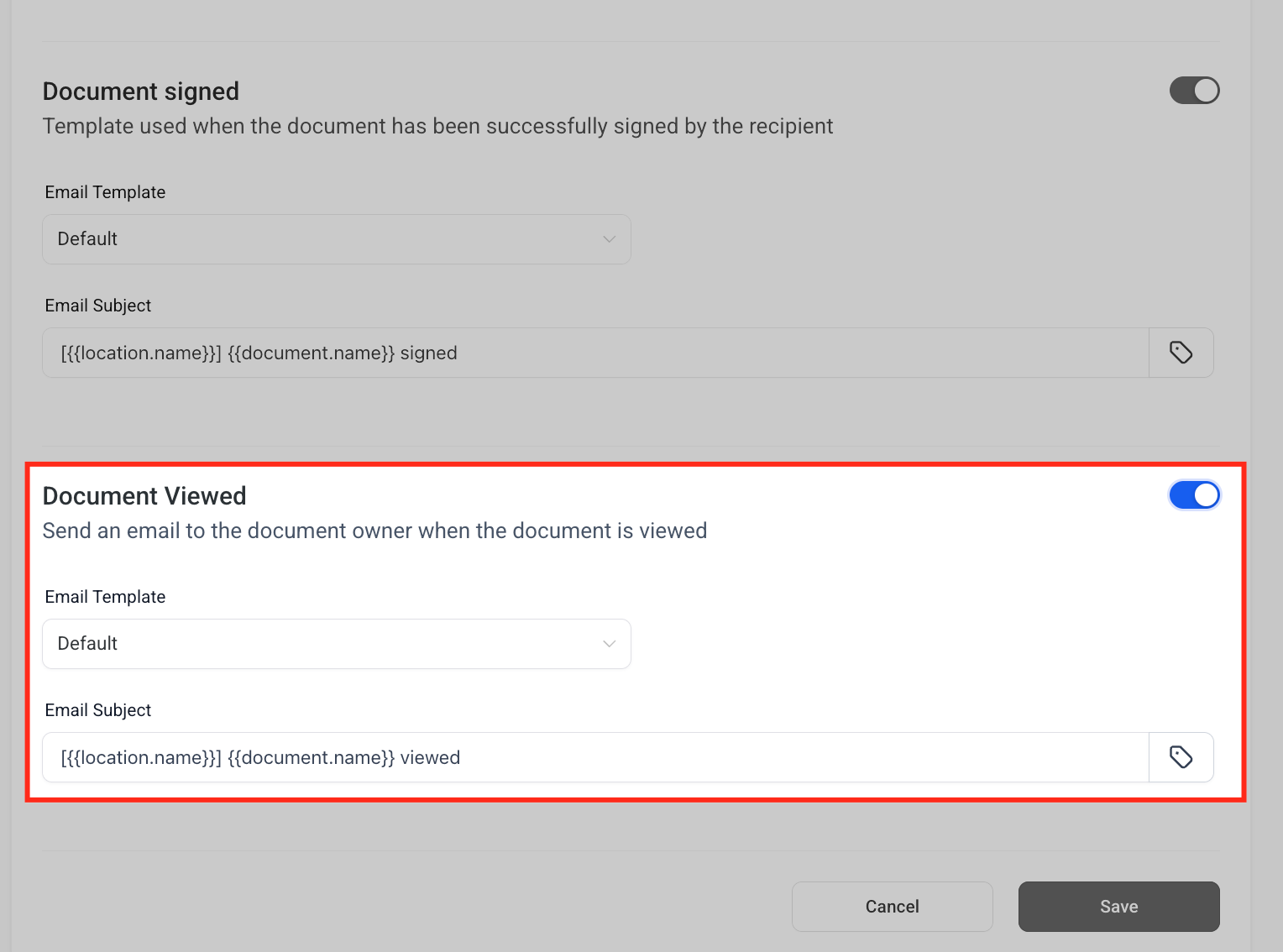Click the Document Viewed description text
Image resolution: width=1283 pixels, height=952 pixels.
374,531
